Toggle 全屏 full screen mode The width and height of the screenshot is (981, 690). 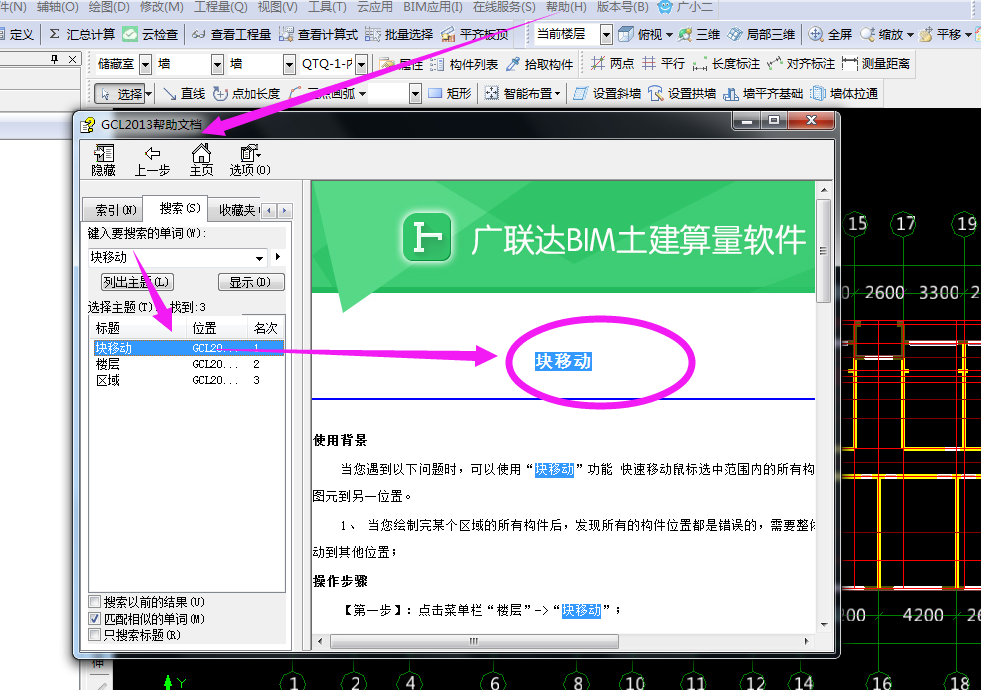tap(830, 34)
